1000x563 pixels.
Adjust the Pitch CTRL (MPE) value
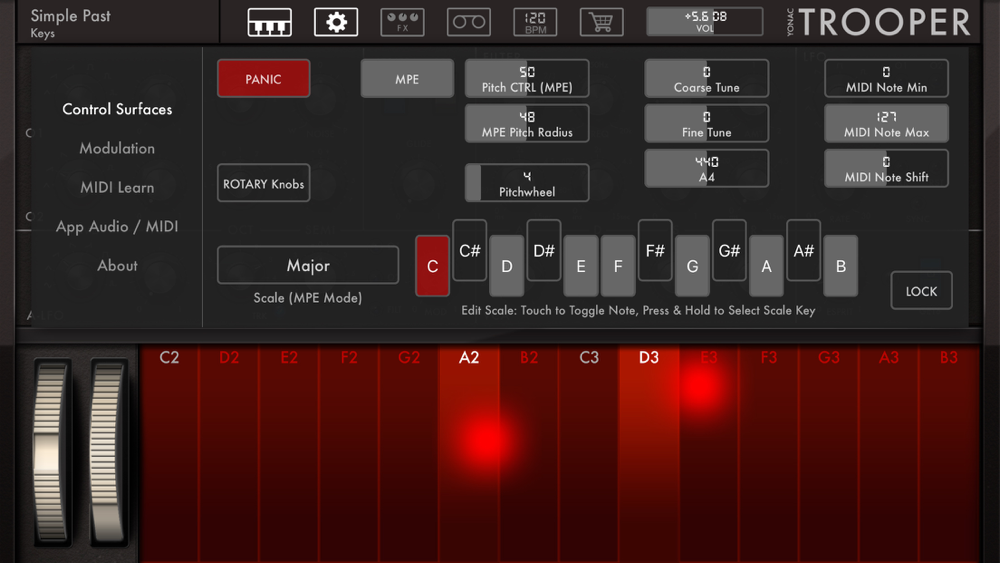[x=527, y=78]
